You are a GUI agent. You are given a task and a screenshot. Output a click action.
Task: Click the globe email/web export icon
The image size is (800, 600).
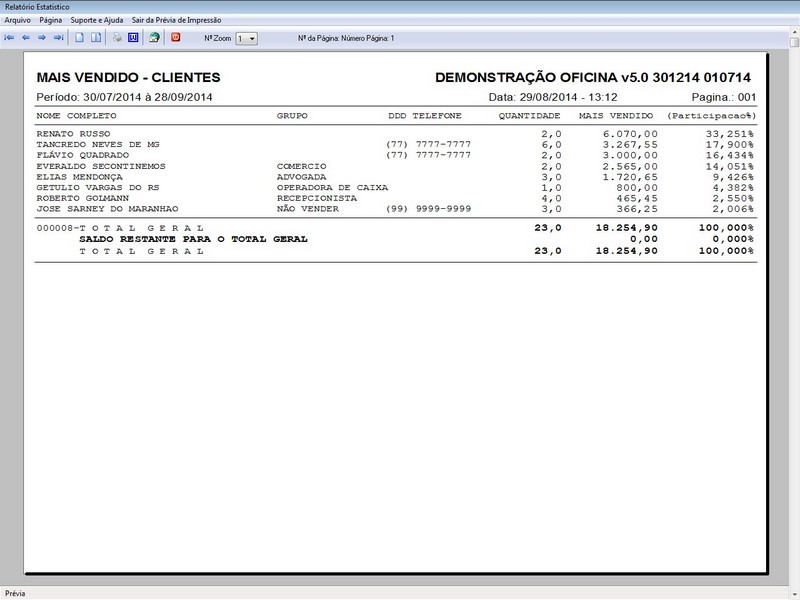[x=154, y=38]
